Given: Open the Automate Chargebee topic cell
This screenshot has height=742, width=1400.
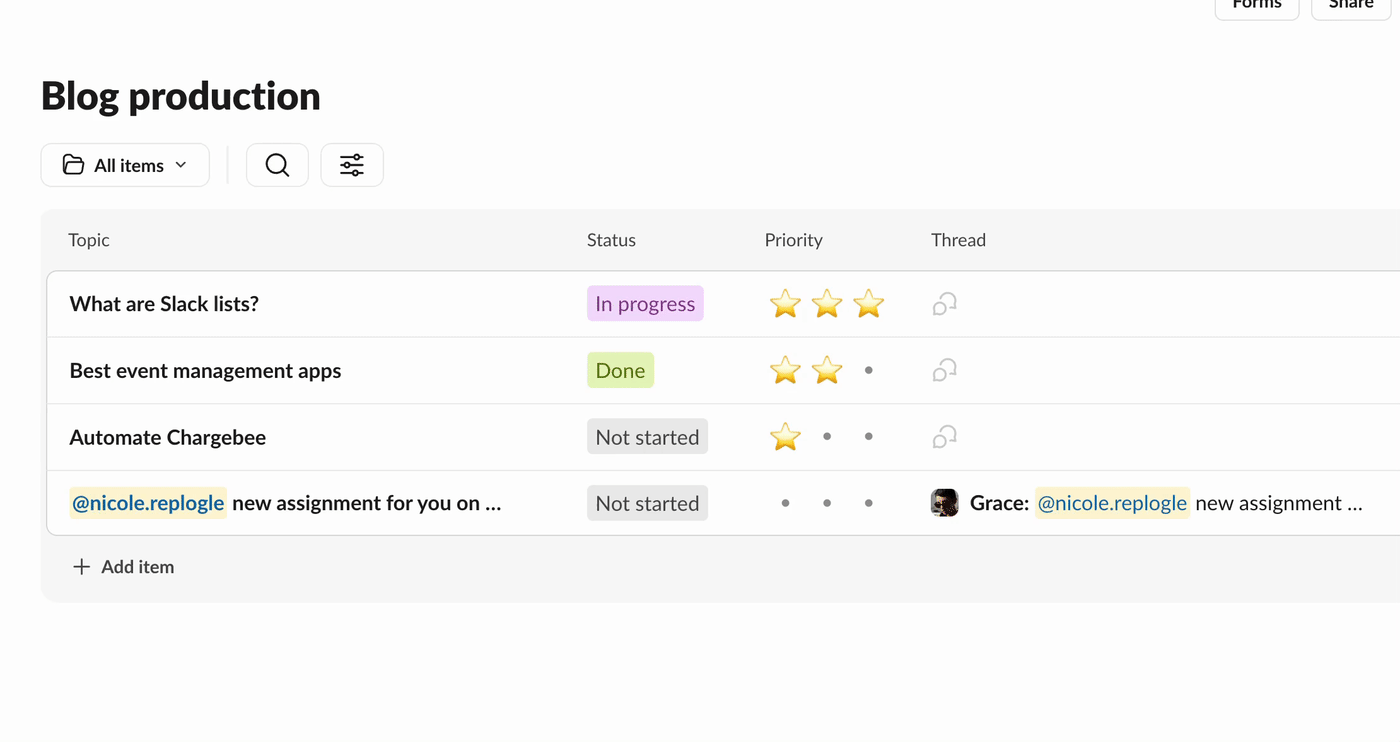Looking at the screenshot, I should (x=168, y=437).
